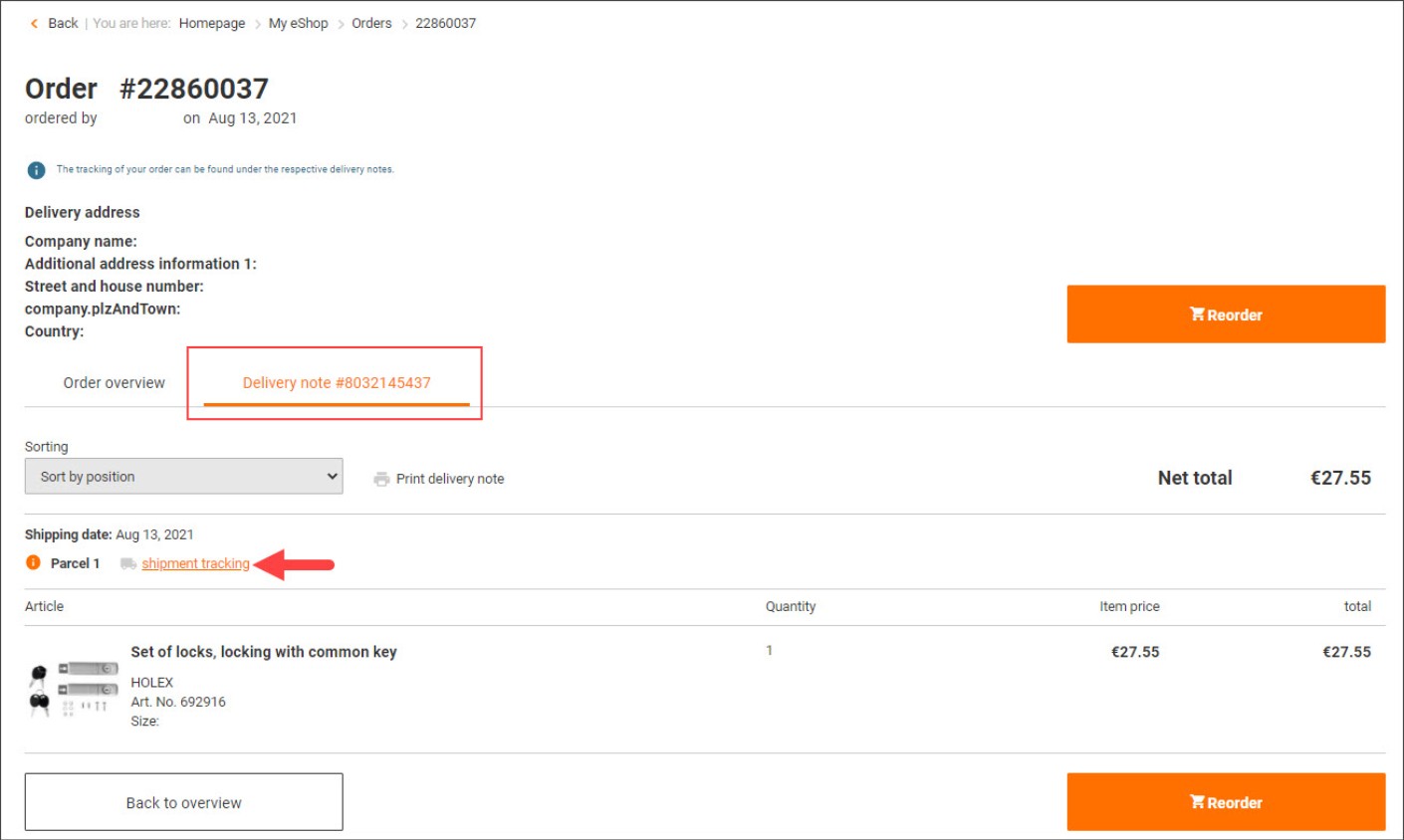Open the Set of locks article title
This screenshot has height=840, width=1404.
point(264,652)
